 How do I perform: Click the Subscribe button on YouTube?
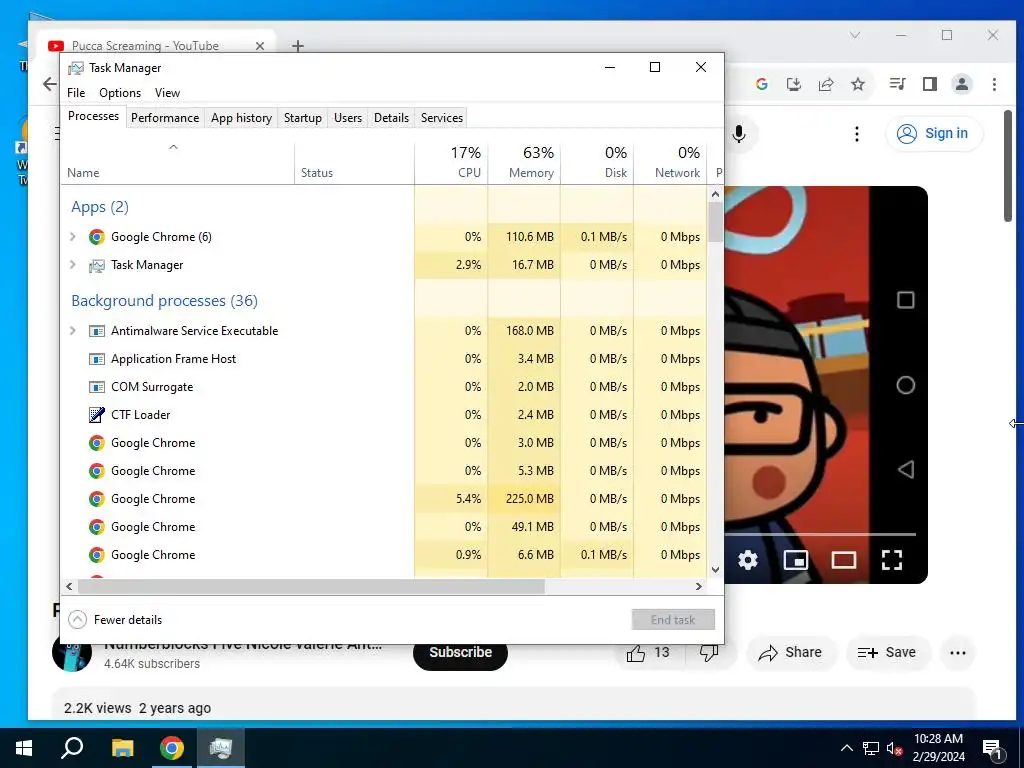tap(460, 652)
